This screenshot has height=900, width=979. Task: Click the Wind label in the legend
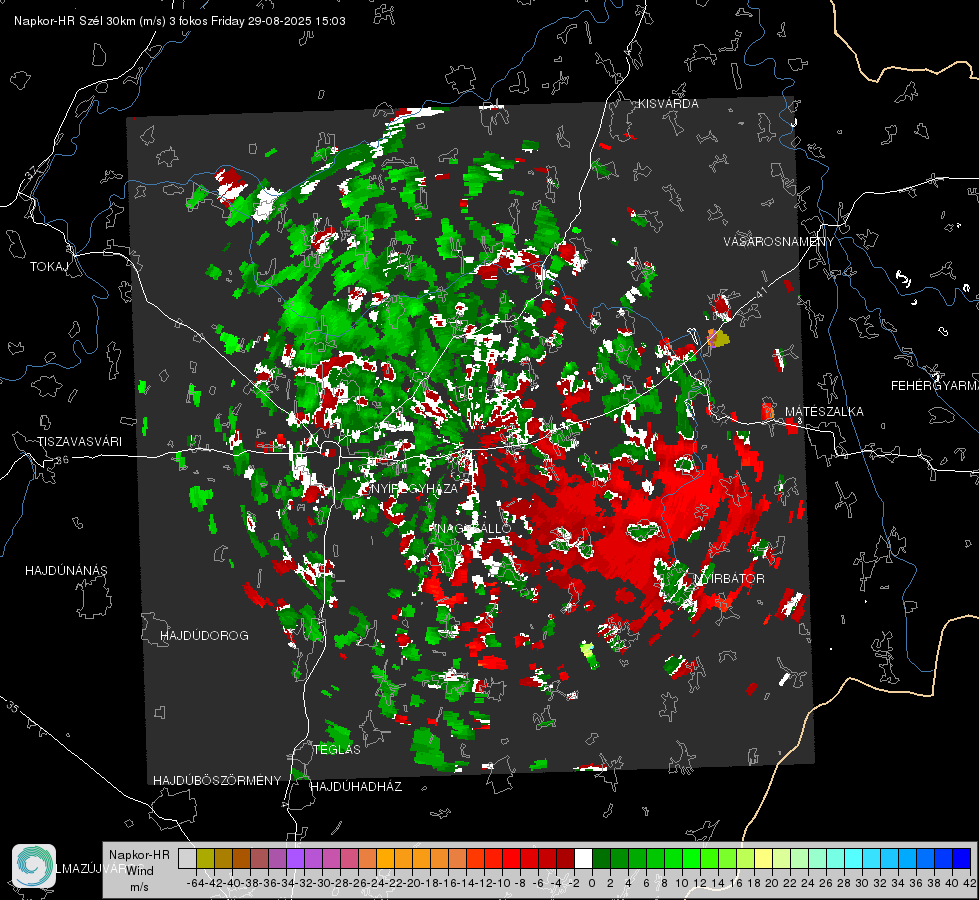tap(140, 871)
